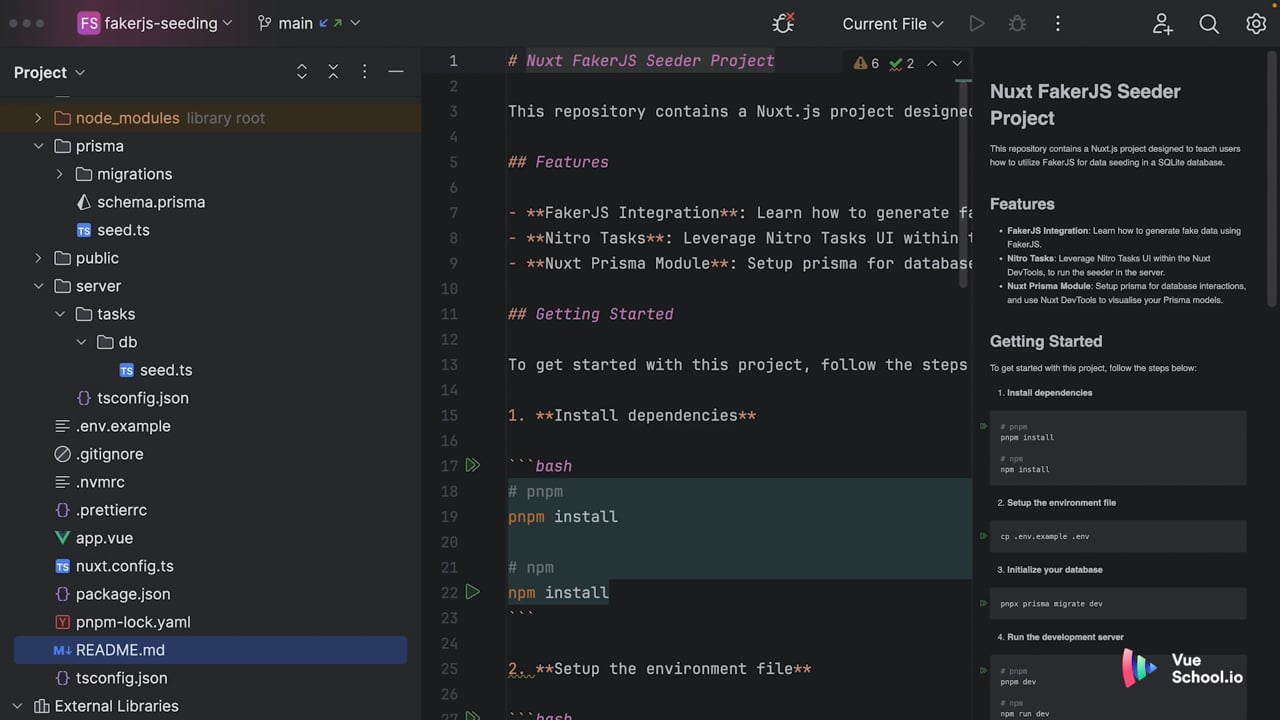Open the More Actions vertical dots menu
The height and width of the screenshot is (720, 1280).
click(1058, 23)
